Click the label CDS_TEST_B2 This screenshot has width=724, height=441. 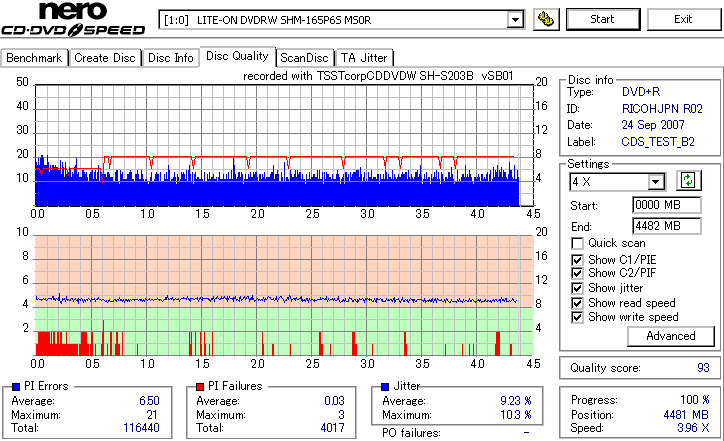pos(658,142)
